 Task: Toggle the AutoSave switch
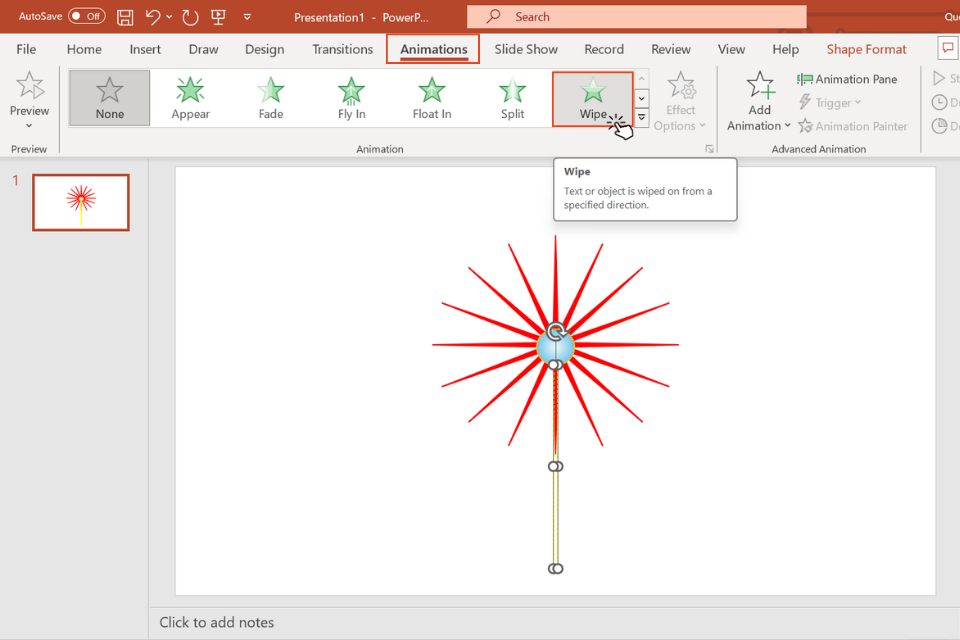(x=87, y=17)
